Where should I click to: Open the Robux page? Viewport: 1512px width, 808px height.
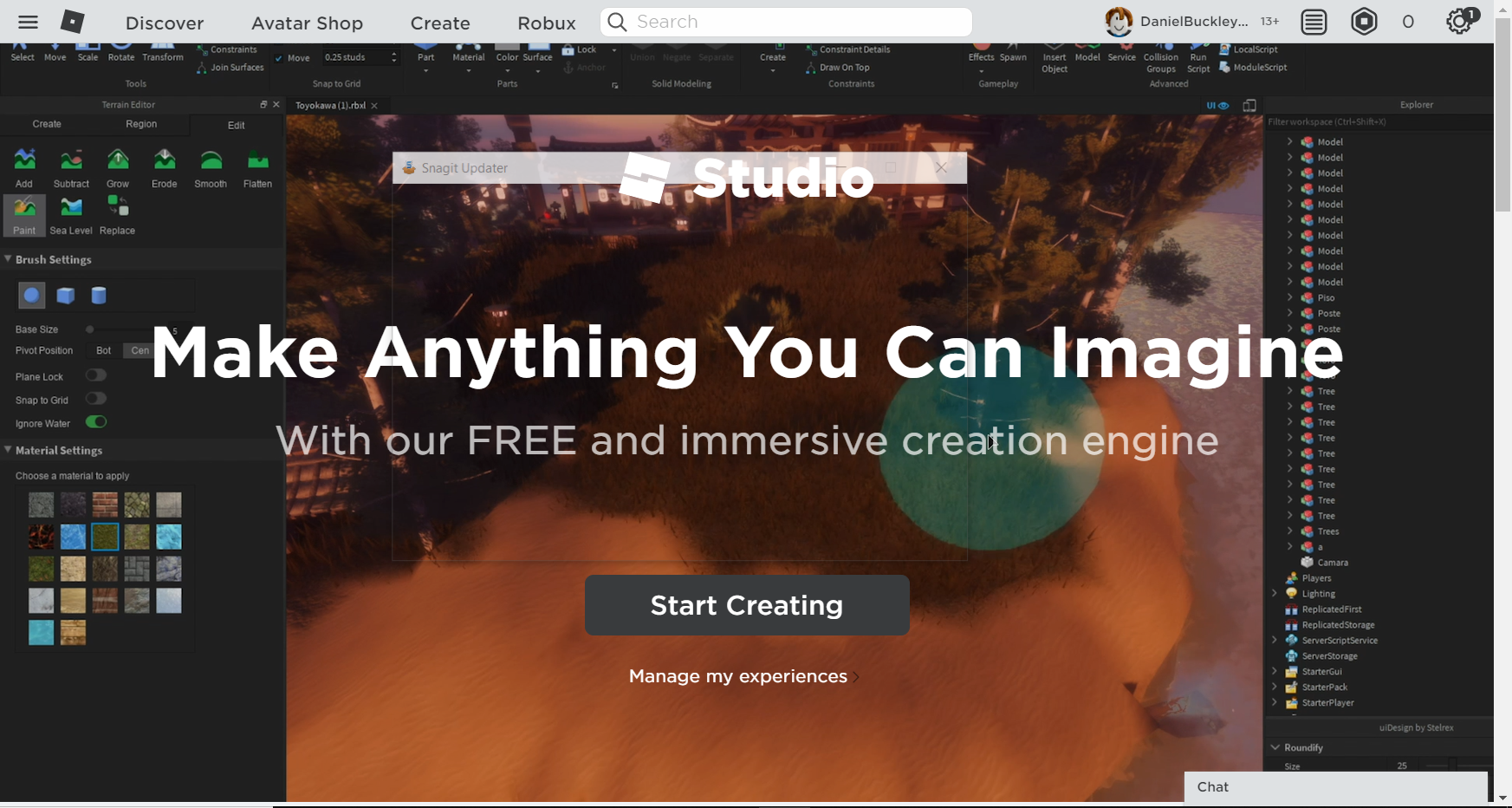tap(547, 23)
